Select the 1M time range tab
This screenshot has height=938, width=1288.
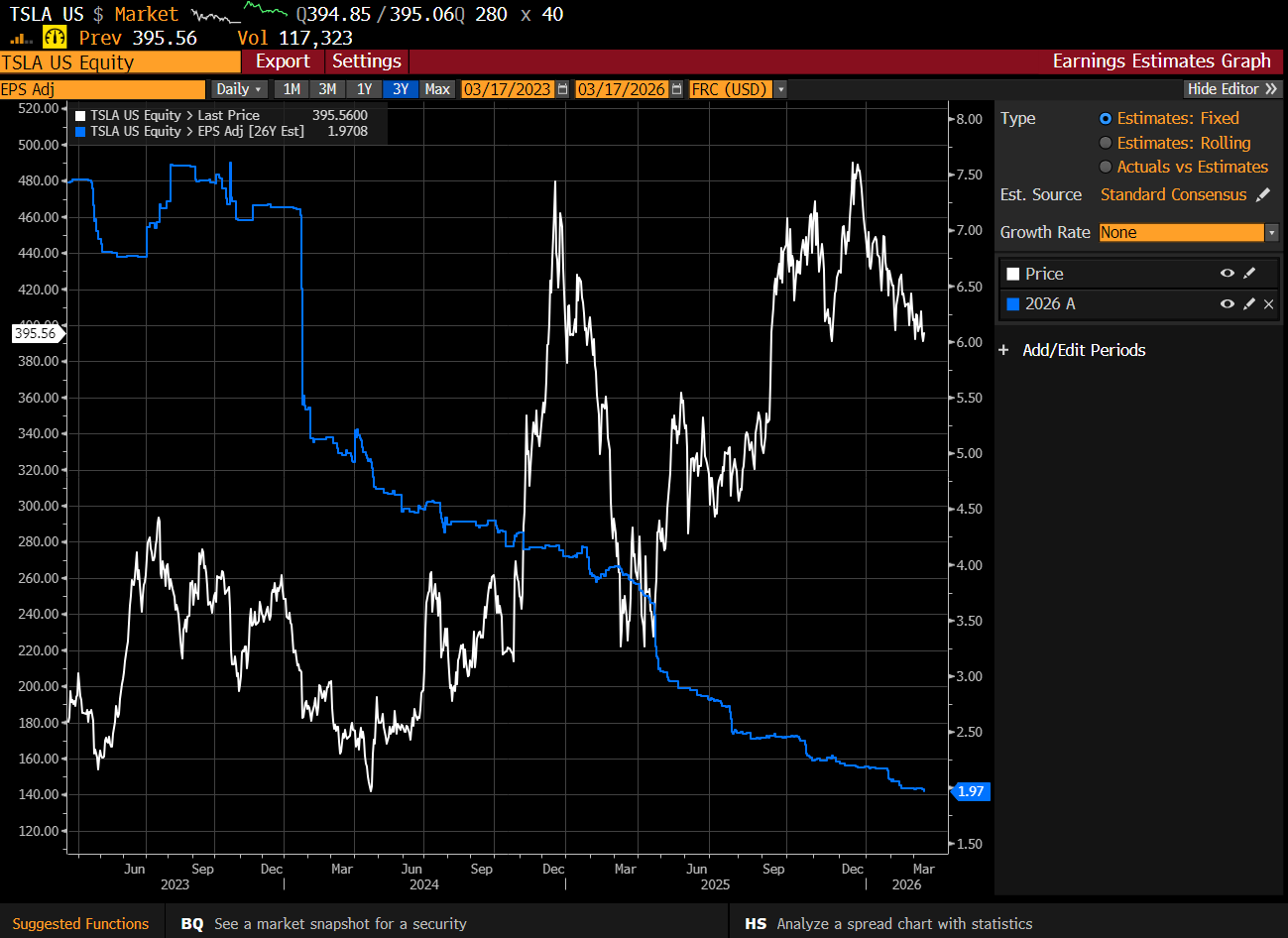(292, 89)
